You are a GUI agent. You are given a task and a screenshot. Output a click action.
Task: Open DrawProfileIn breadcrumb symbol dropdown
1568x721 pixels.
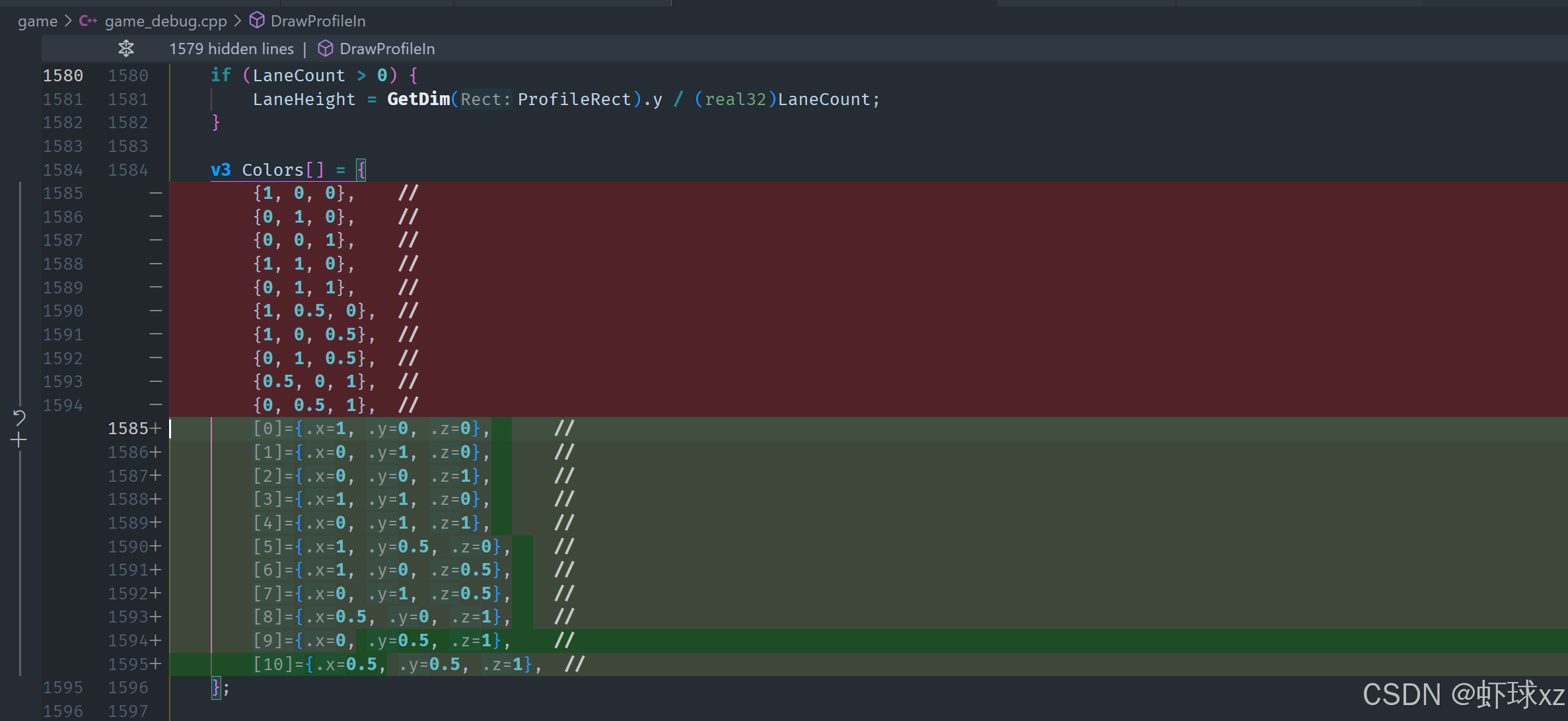[318, 21]
